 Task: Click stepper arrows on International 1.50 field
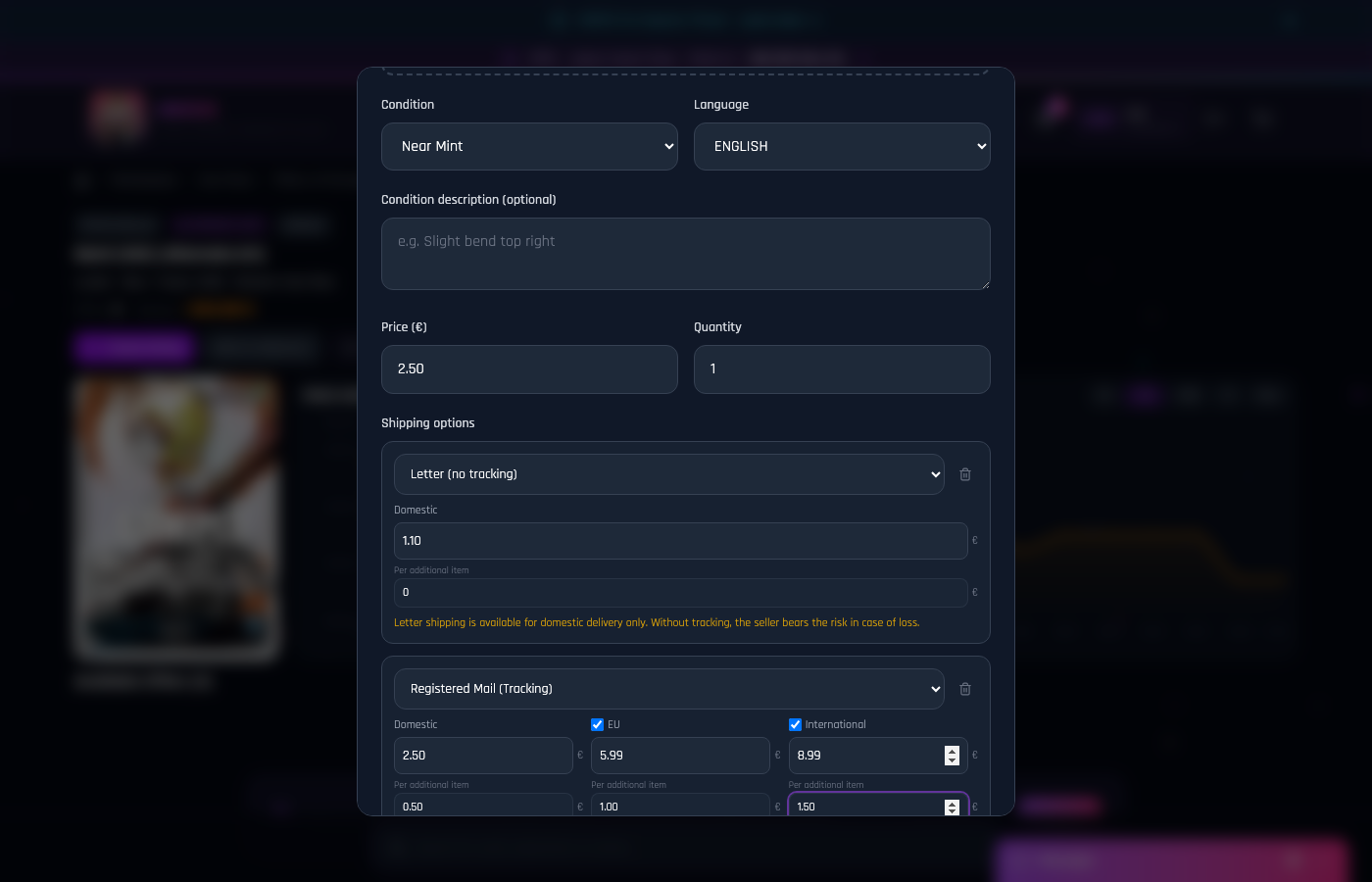952,807
